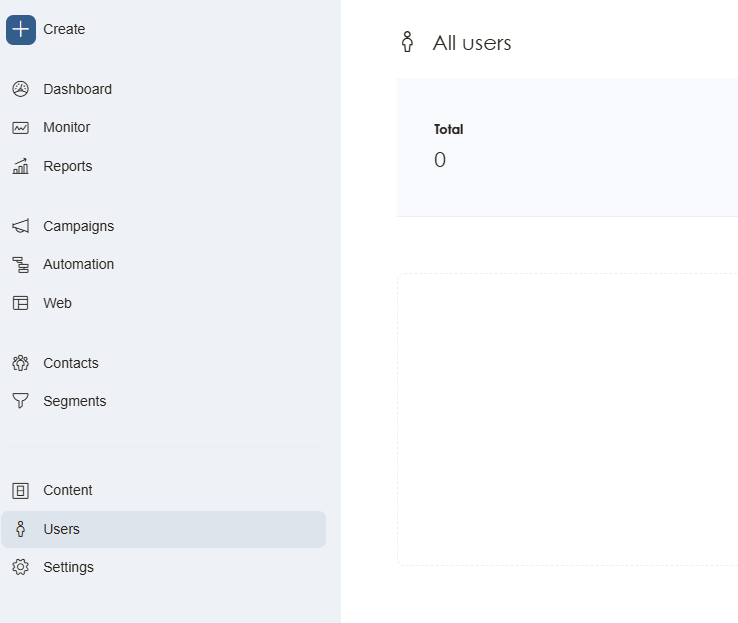Go to the Monitor section label
738x623 pixels.
coord(66,128)
